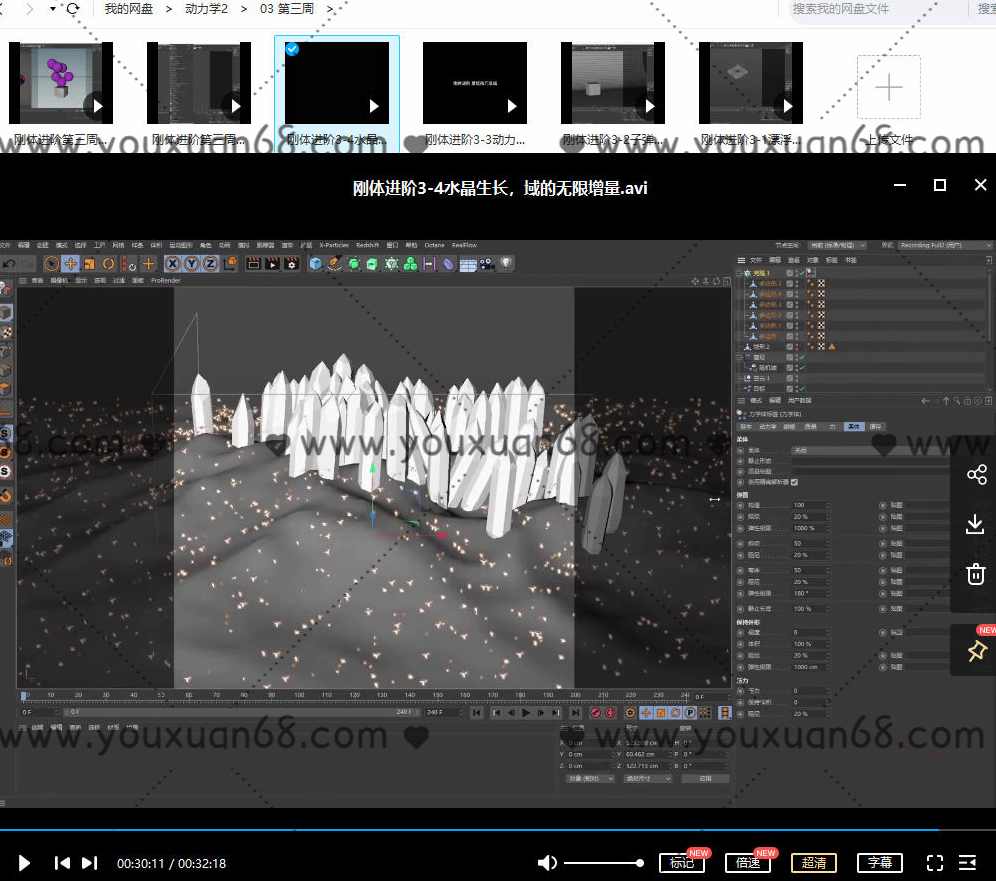Click the volume slider track
Image resolution: width=996 pixels, height=881 pixels.
coord(600,862)
